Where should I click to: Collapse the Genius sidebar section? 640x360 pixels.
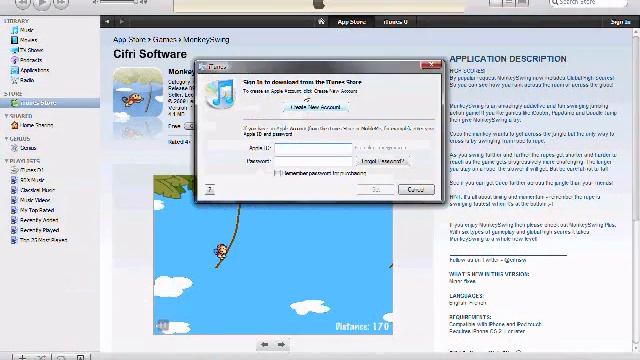coord(6,139)
